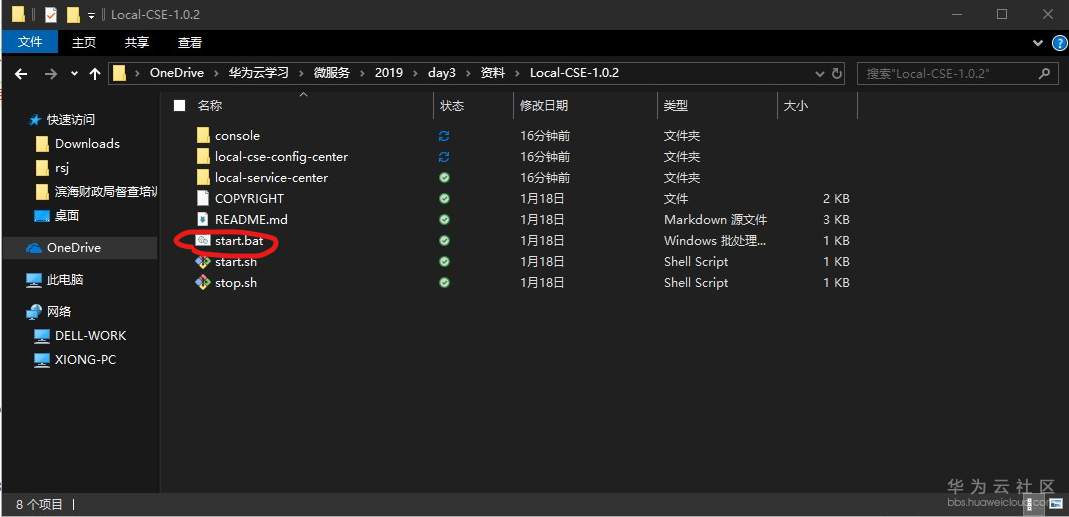1069x517 pixels.
Task: Open the local-cse-config-center folder icon
Action: [202, 157]
